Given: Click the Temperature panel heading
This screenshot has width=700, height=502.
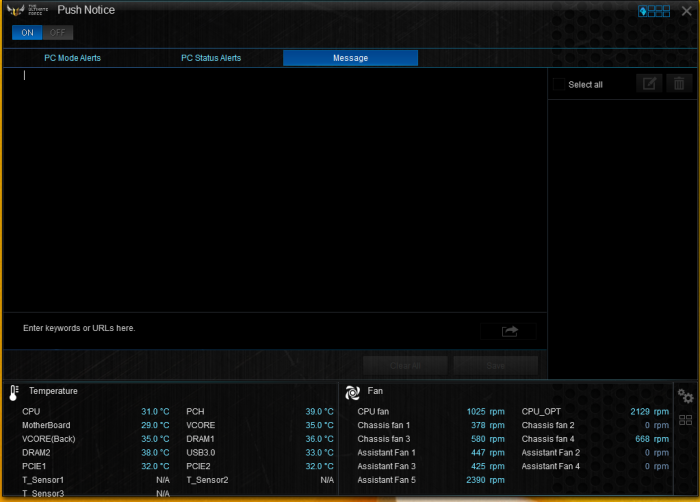Looking at the screenshot, I should 53,391.
